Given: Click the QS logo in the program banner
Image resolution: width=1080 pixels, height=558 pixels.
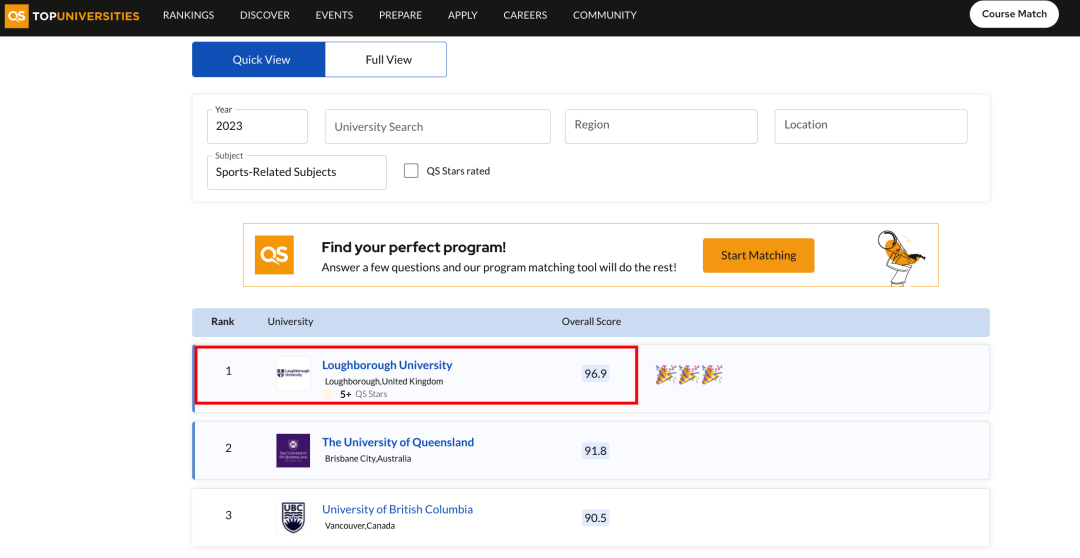Looking at the screenshot, I should 274,255.
